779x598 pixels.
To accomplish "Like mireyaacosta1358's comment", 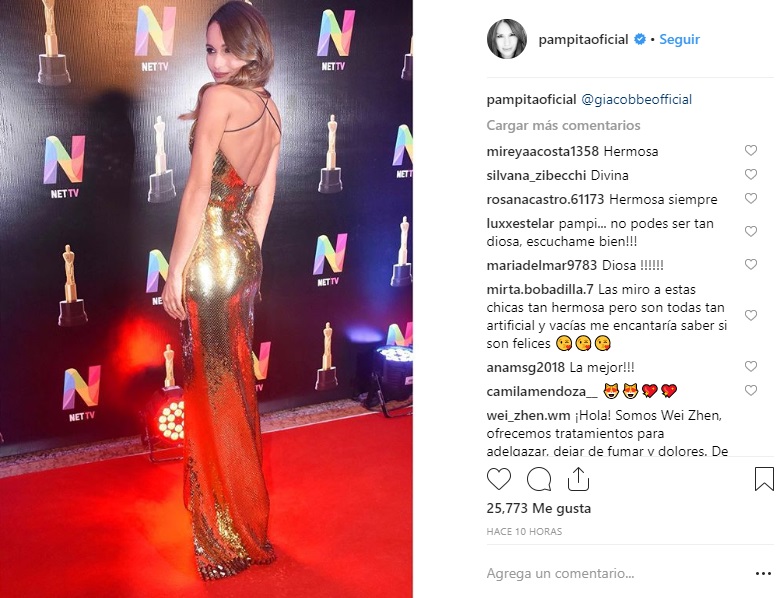I will [751, 150].
